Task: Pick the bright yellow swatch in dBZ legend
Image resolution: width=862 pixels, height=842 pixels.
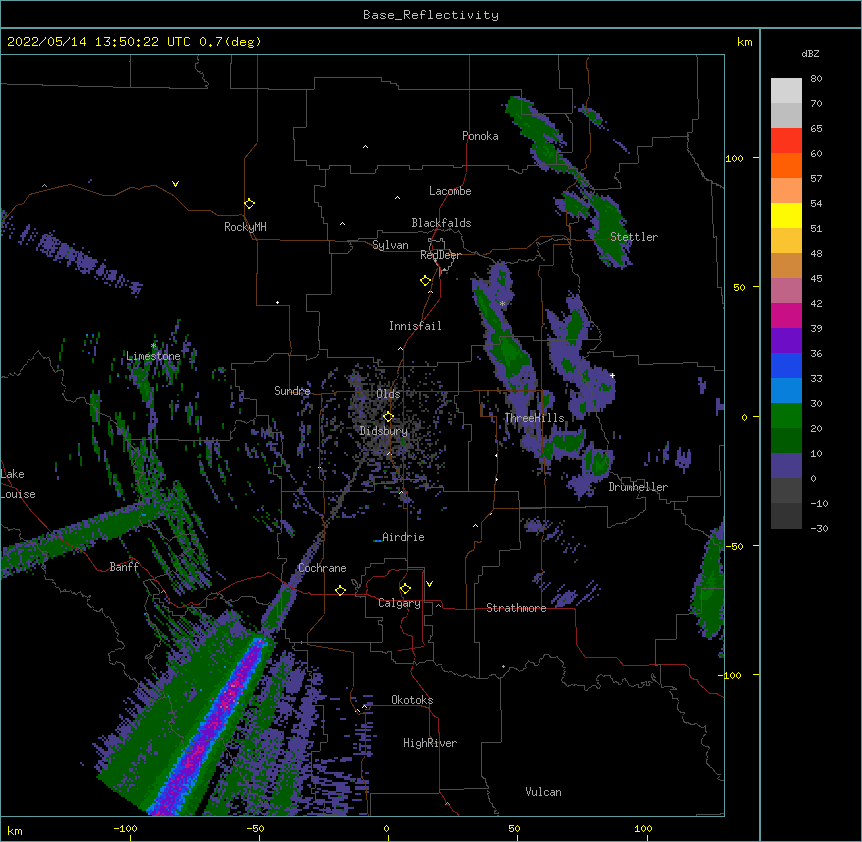Action: coord(786,215)
